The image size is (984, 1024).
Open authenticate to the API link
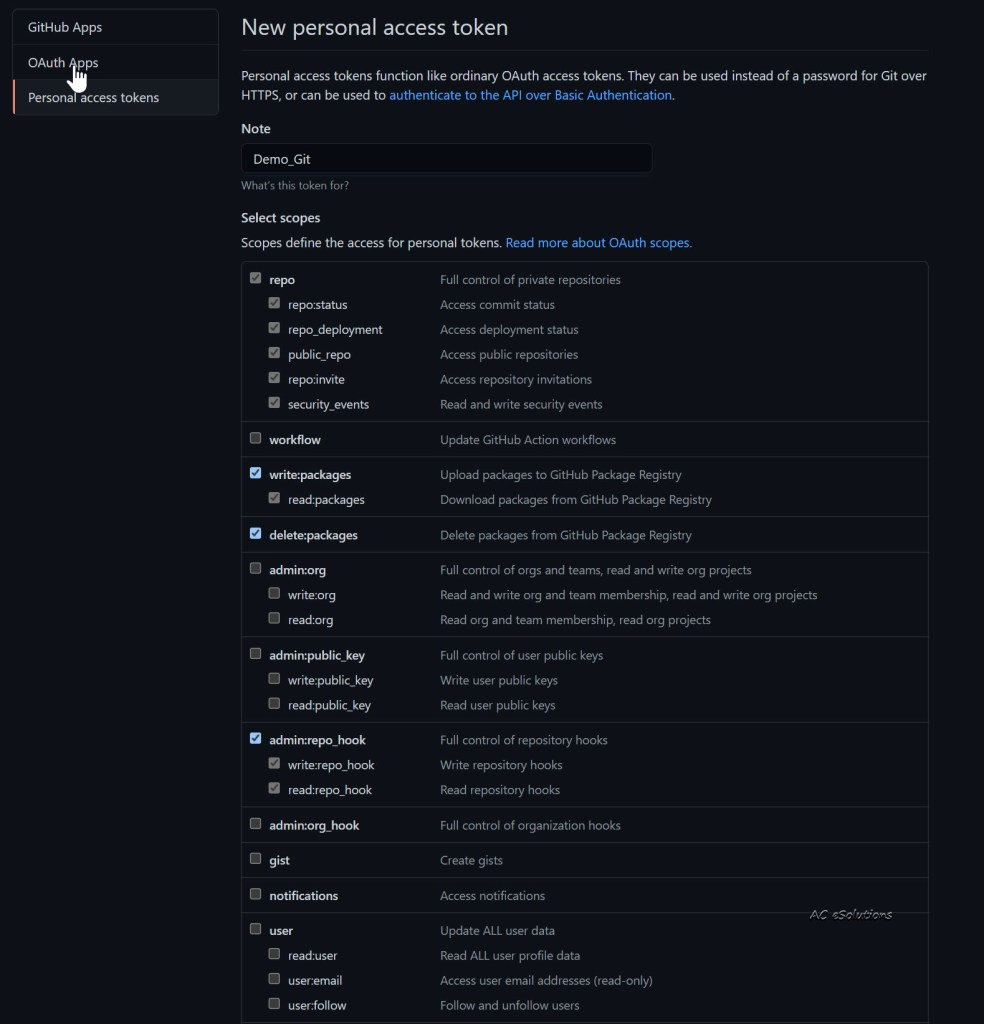point(530,95)
